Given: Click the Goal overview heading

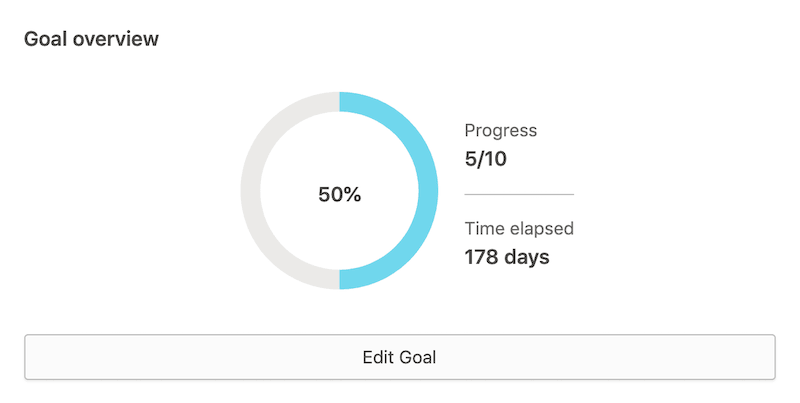Looking at the screenshot, I should [91, 39].
